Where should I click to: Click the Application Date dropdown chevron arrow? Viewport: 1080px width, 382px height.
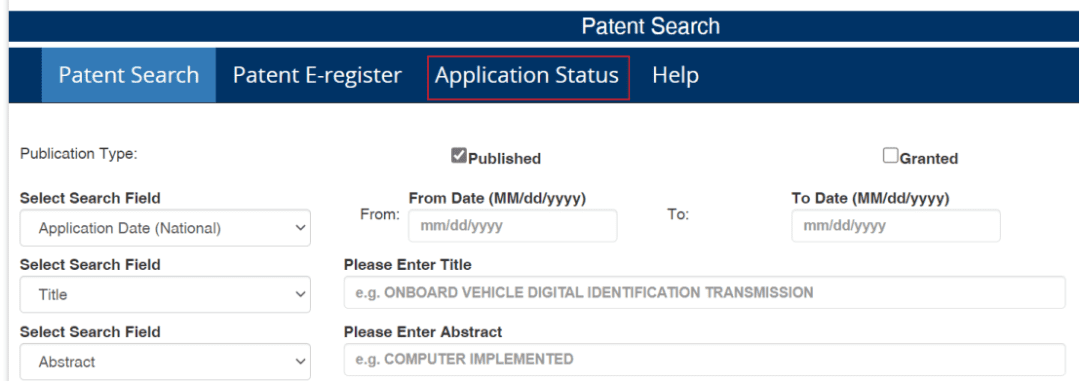tap(300, 228)
